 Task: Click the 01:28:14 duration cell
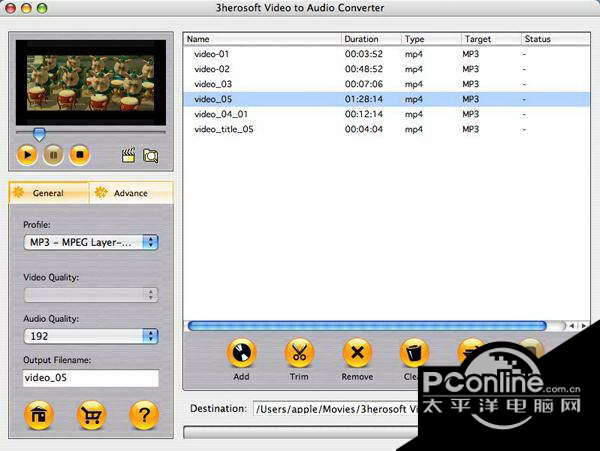point(364,99)
